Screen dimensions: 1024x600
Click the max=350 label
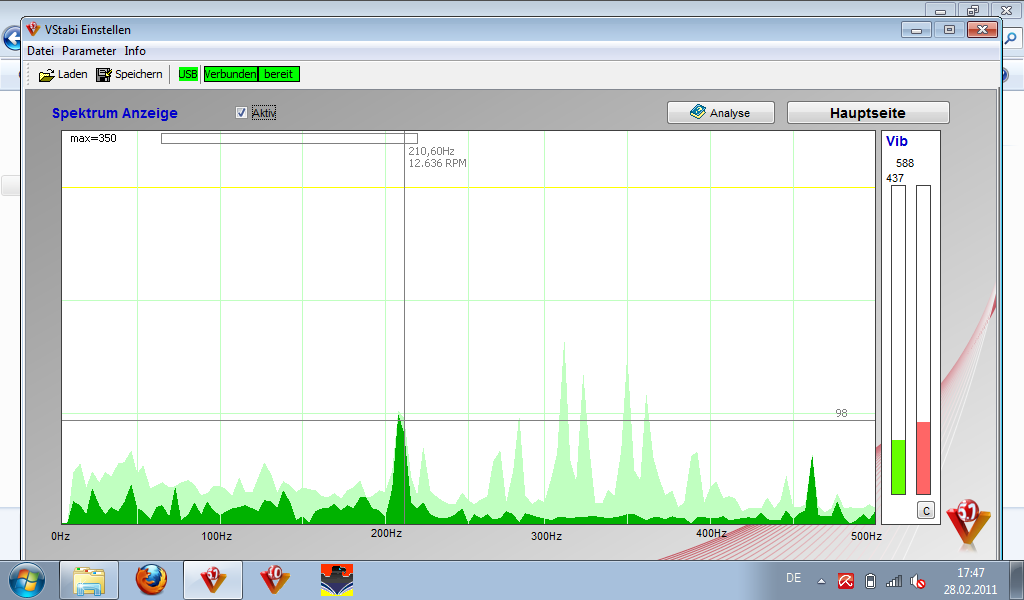93,138
